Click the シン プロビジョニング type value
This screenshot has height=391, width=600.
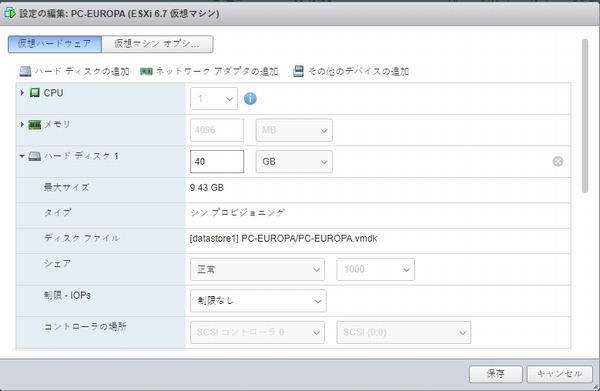(237, 213)
